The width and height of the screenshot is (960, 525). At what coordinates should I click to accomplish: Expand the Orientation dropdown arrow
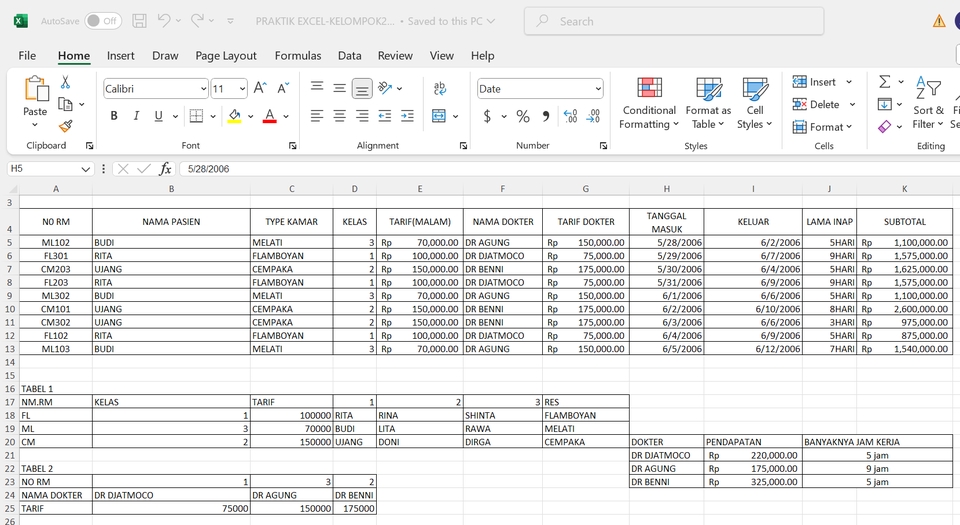400,88
